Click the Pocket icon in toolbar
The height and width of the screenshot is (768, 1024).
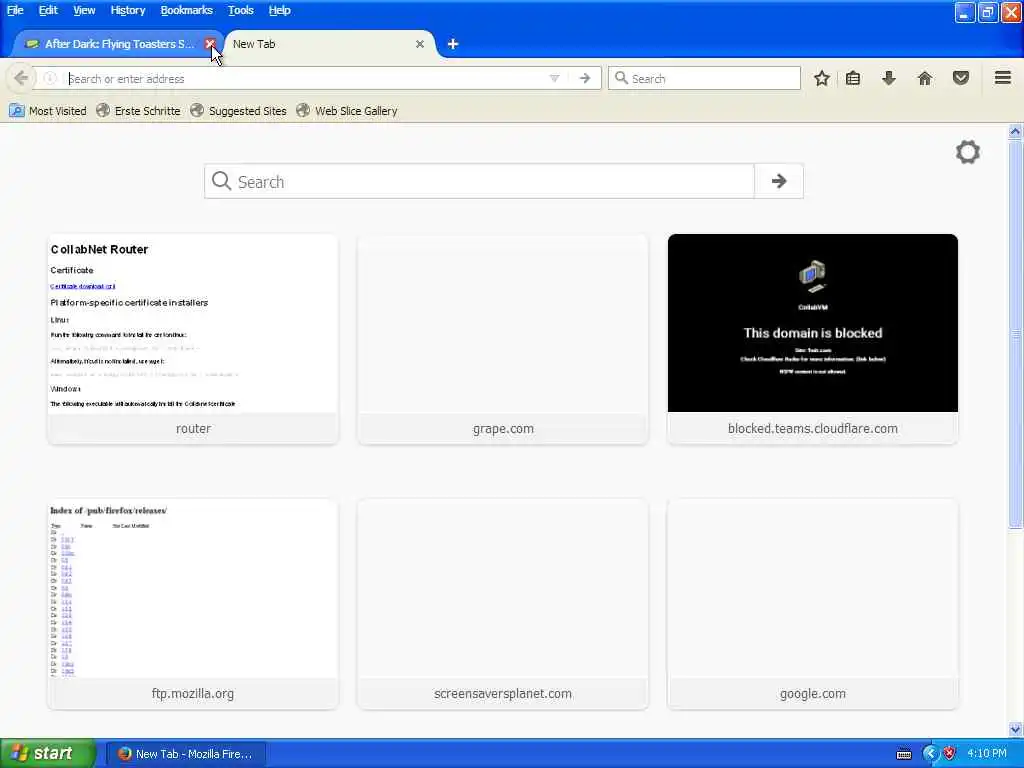point(961,78)
